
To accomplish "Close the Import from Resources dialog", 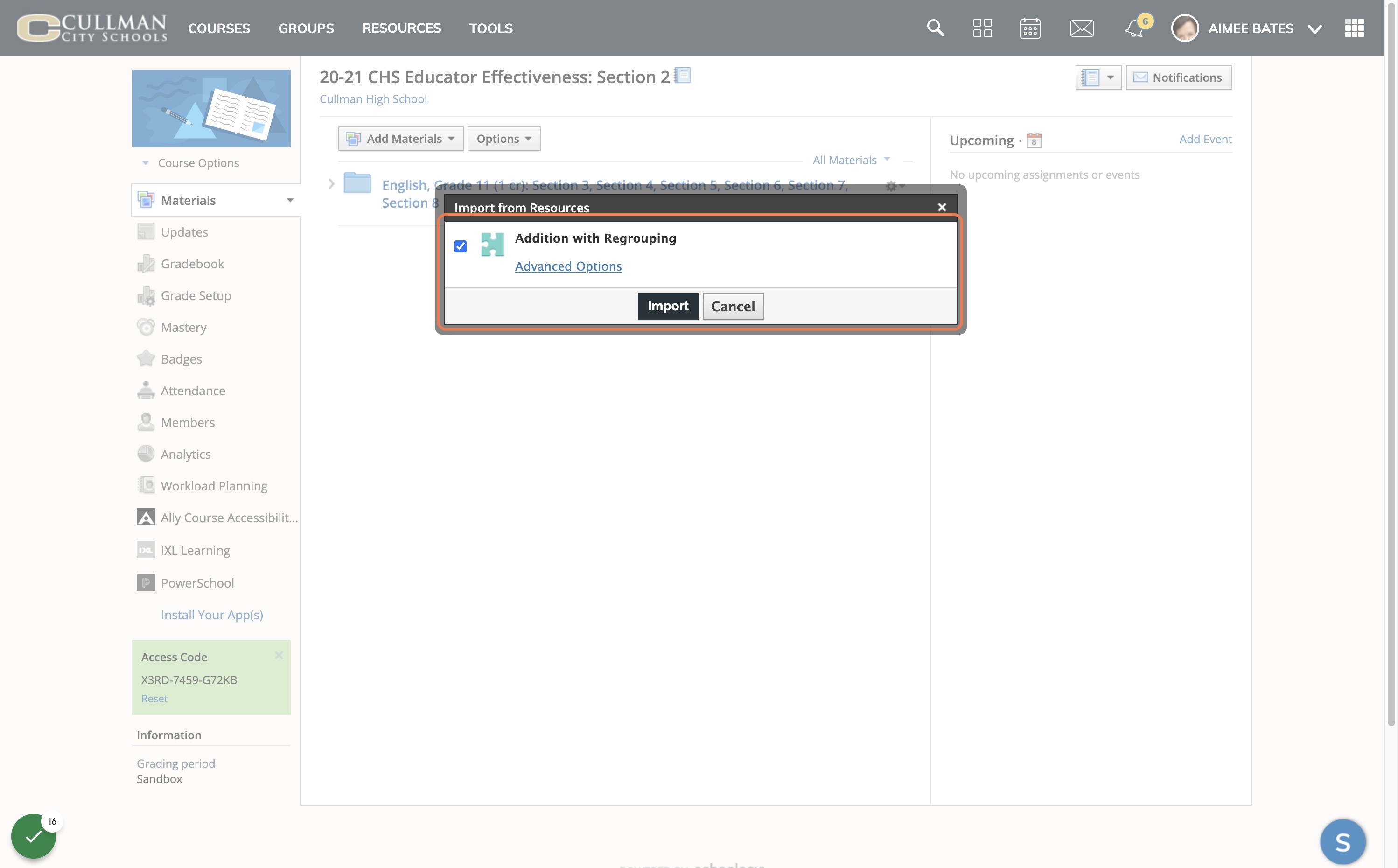I will click(x=942, y=207).
